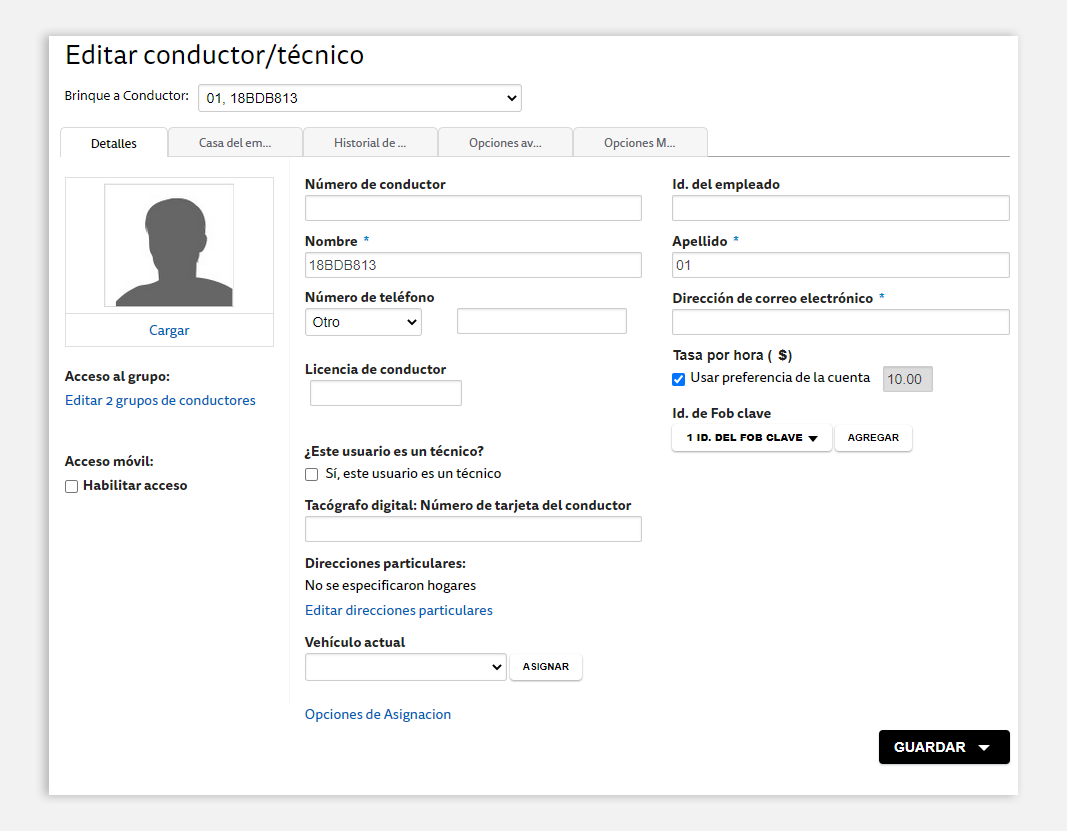Image resolution: width=1067 pixels, height=831 pixels.
Task: Open Opciones de Asignacion link
Action: (378, 714)
